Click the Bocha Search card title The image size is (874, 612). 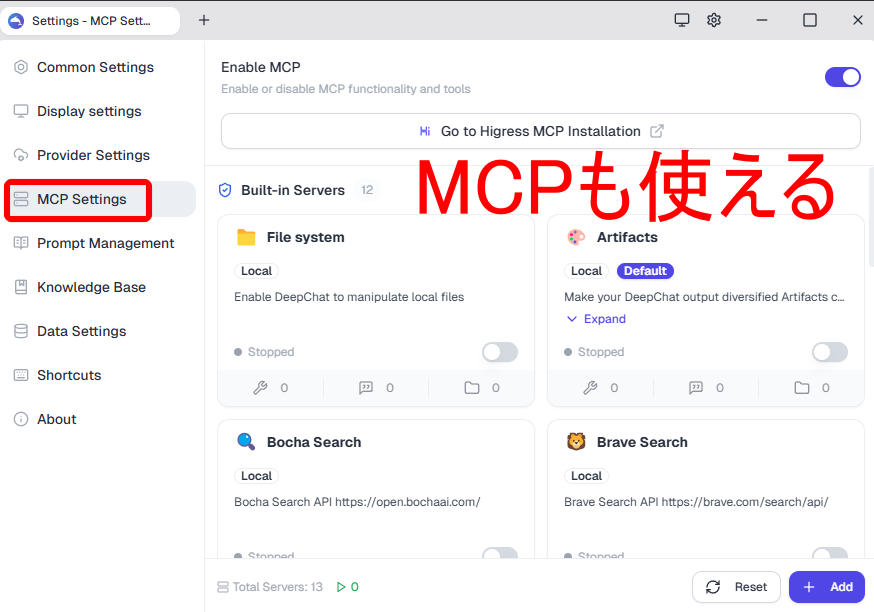click(x=314, y=442)
